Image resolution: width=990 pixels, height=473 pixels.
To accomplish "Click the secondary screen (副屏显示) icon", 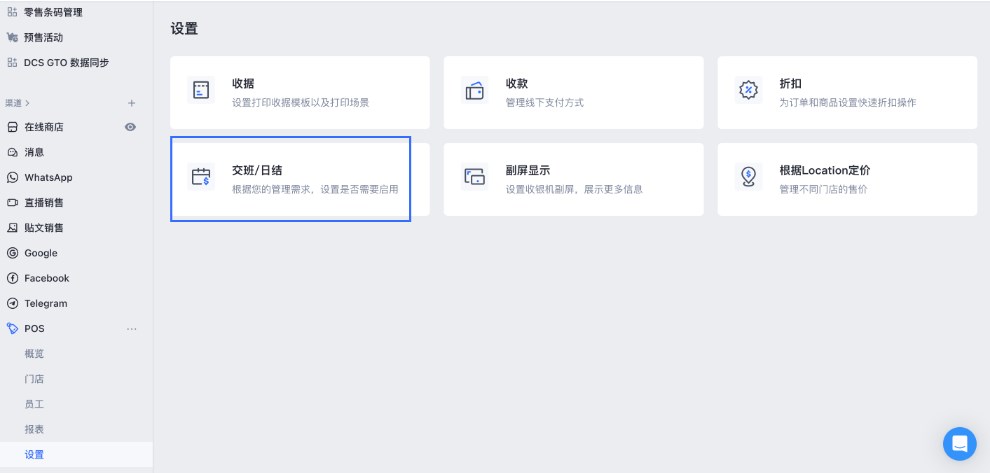I will pos(474,178).
